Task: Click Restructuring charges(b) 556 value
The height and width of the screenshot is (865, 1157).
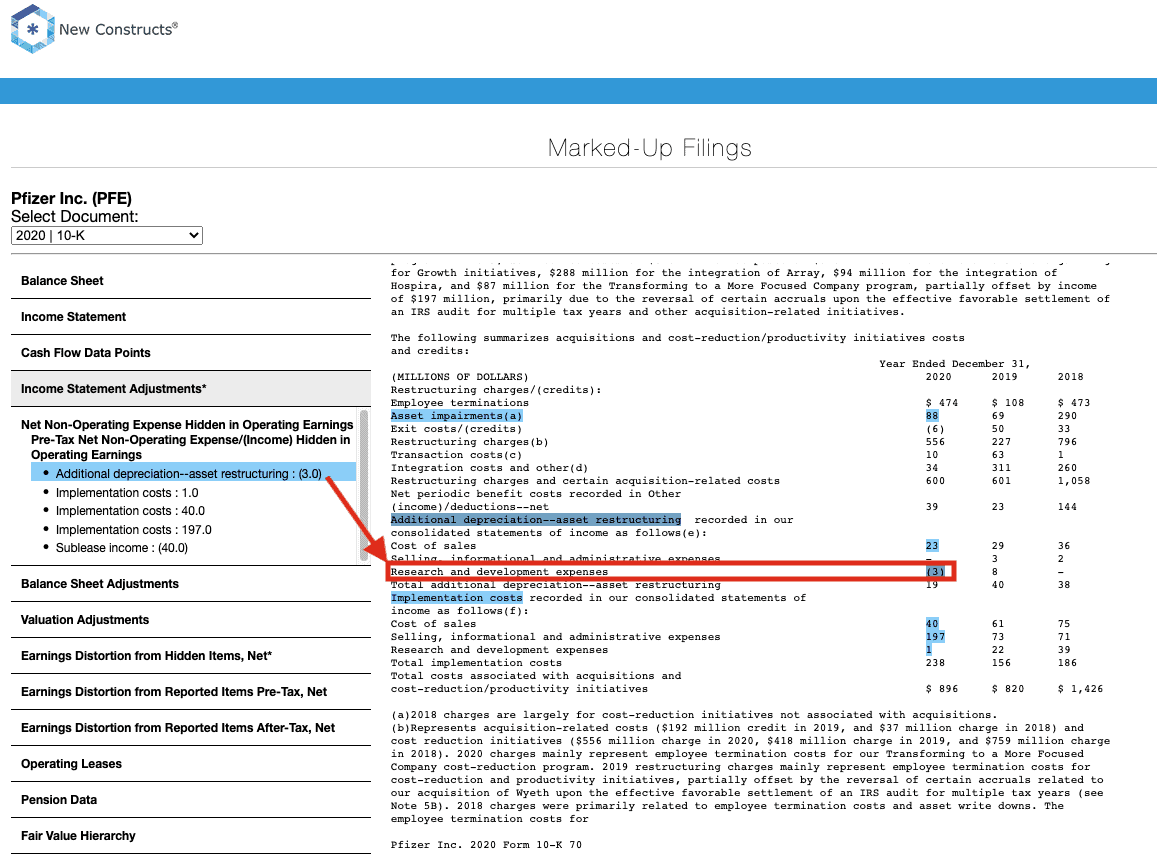Action: [935, 442]
